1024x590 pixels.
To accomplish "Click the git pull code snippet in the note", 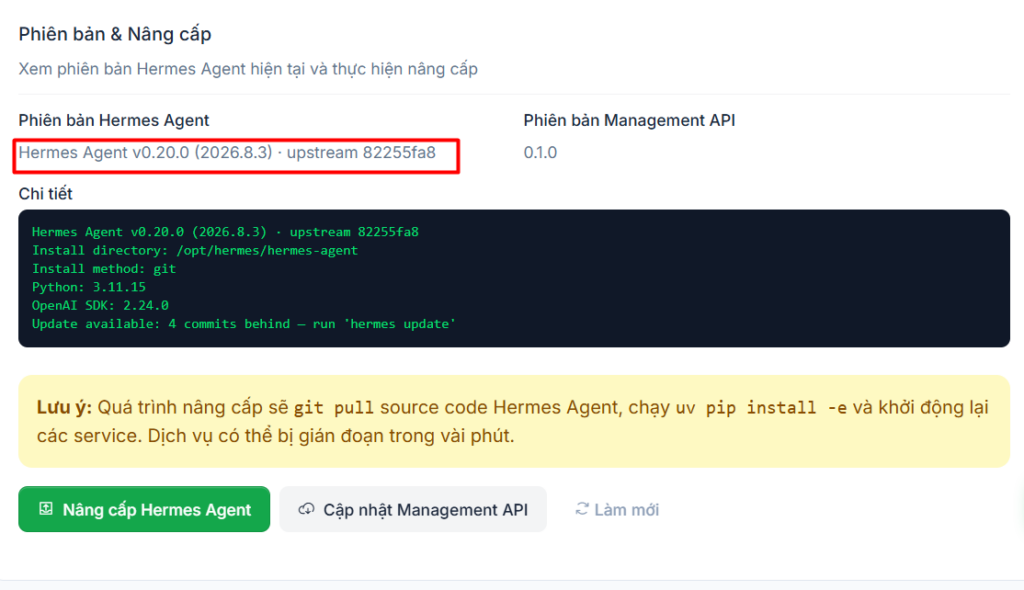I will [333, 408].
